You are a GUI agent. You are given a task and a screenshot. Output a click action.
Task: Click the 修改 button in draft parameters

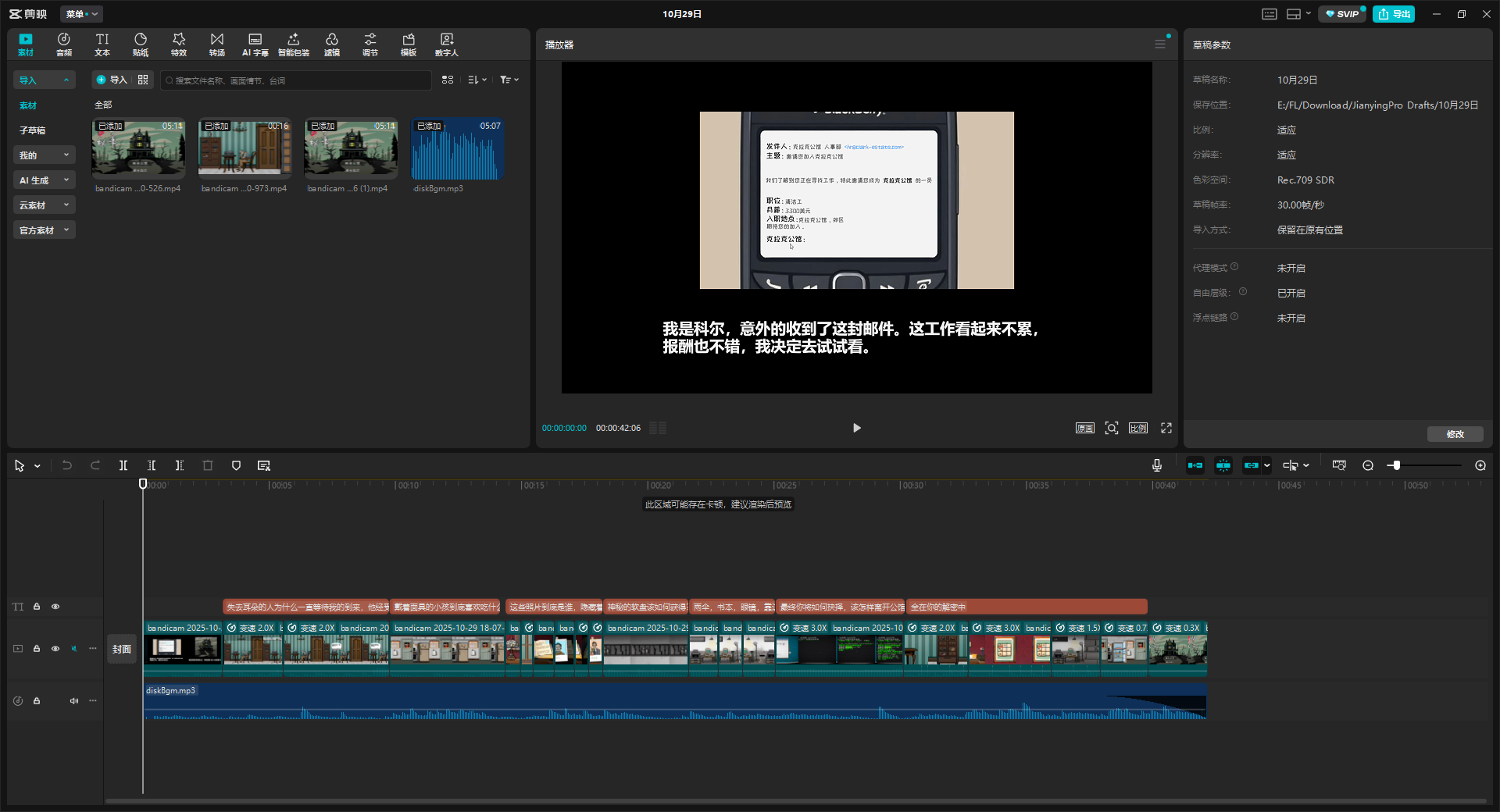click(x=1455, y=434)
